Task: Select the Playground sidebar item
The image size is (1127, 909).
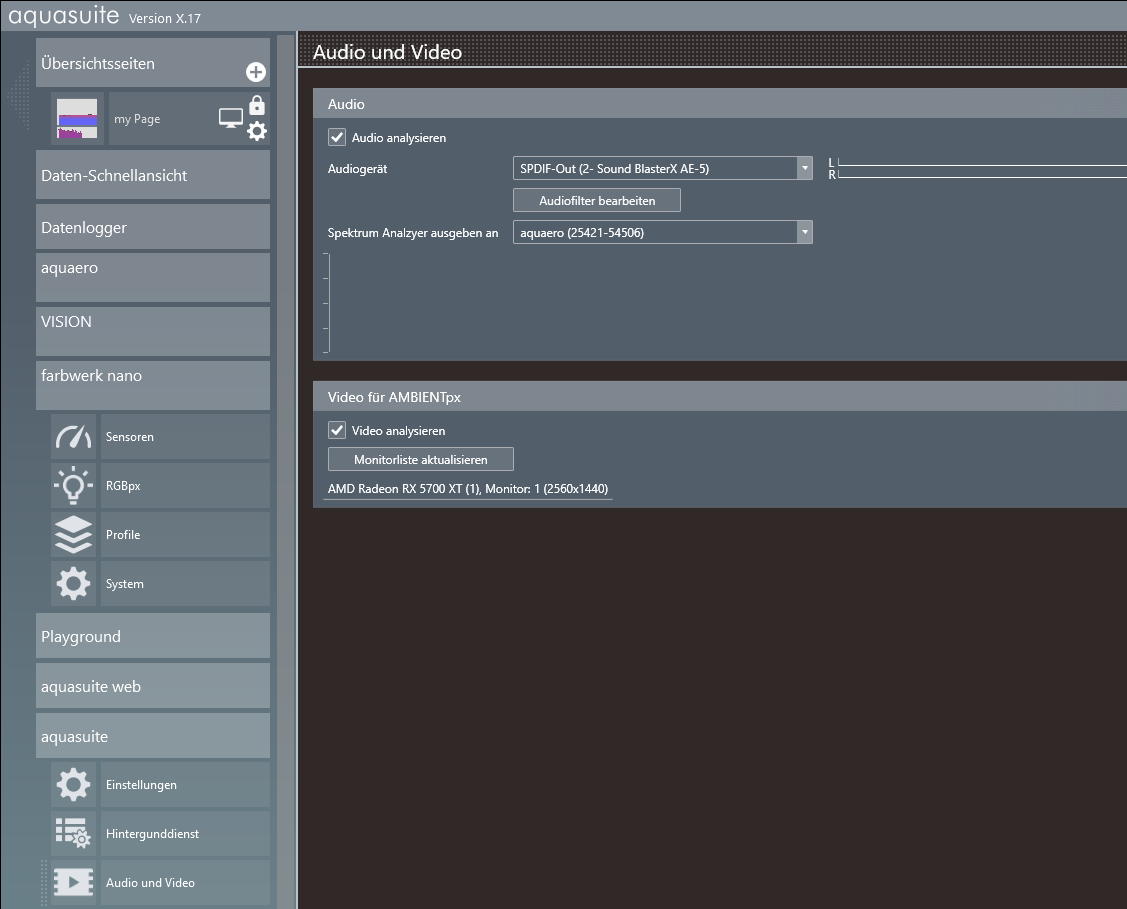Action: tap(153, 637)
